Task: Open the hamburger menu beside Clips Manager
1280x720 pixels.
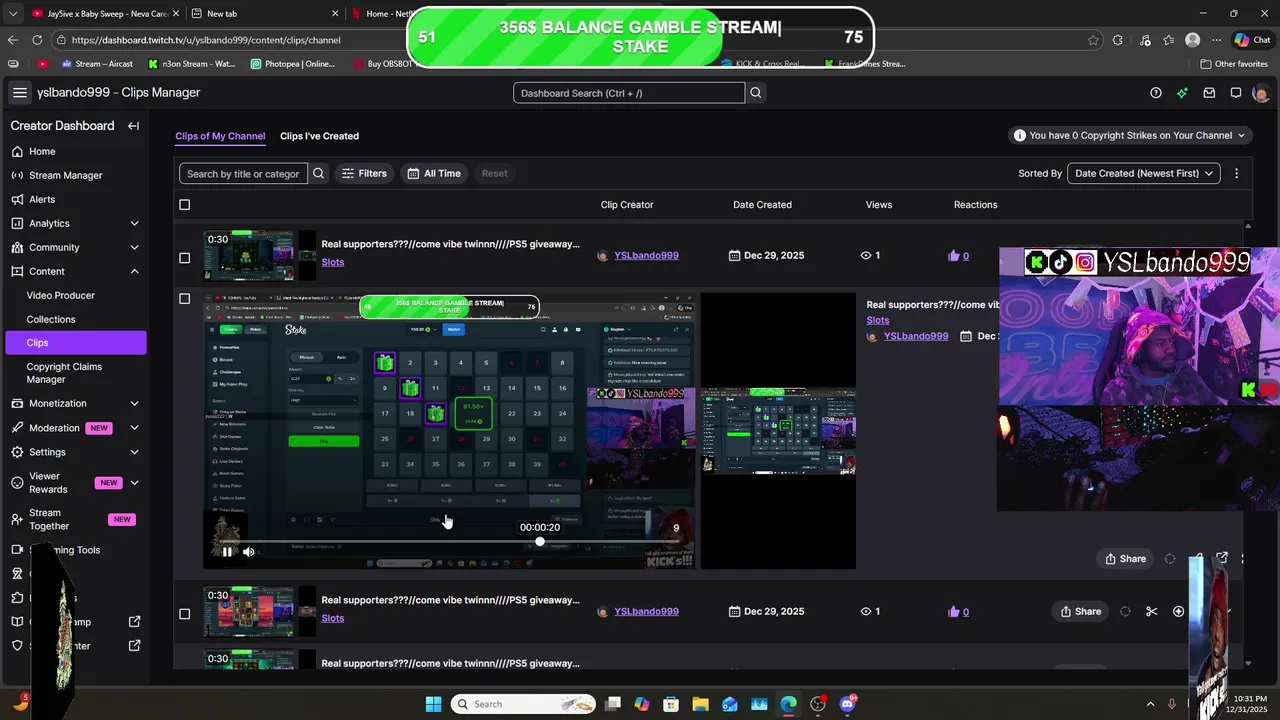Action: click(x=20, y=92)
